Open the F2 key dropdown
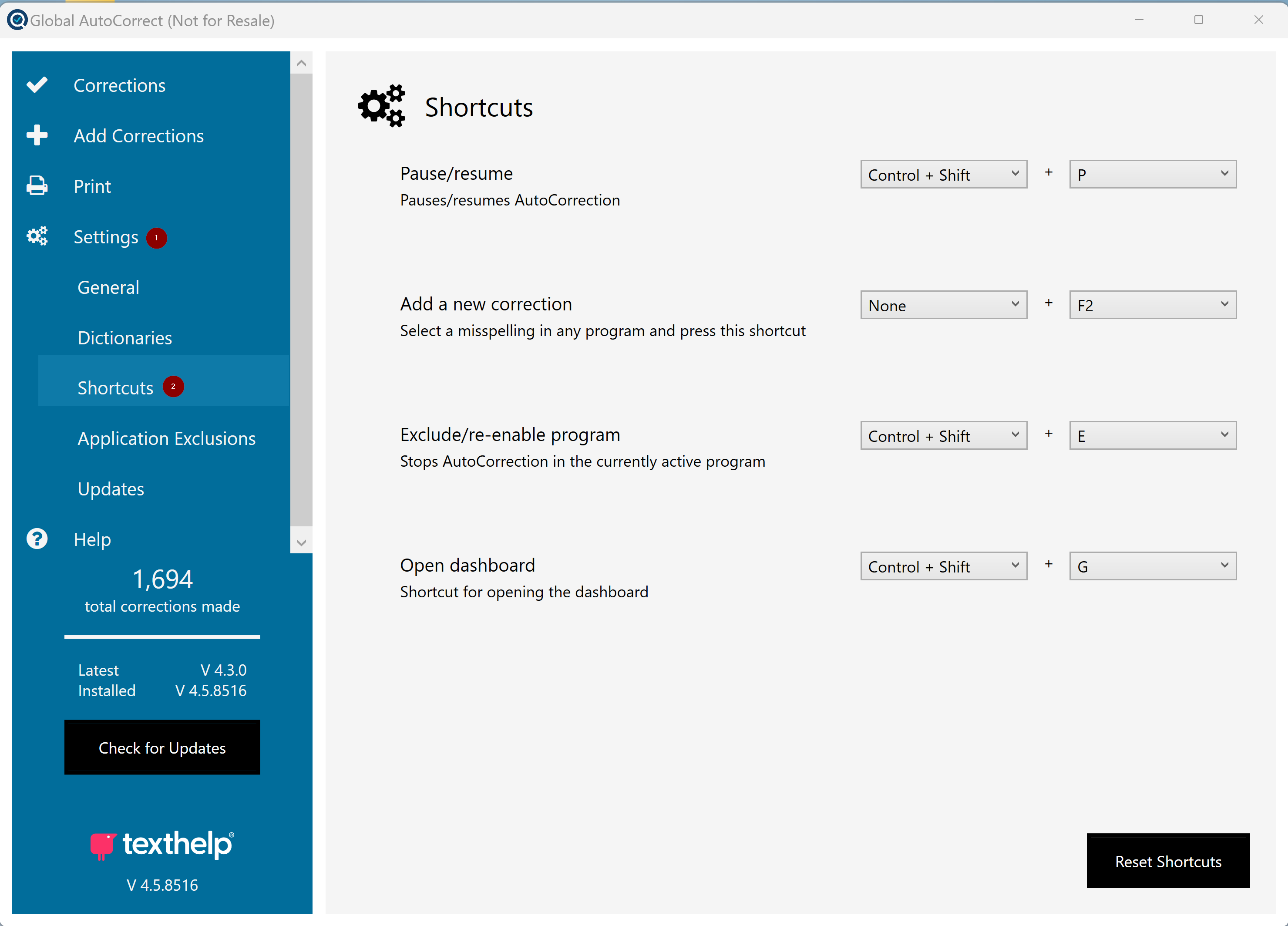Screen dimensions: 1288x926 1152,305
